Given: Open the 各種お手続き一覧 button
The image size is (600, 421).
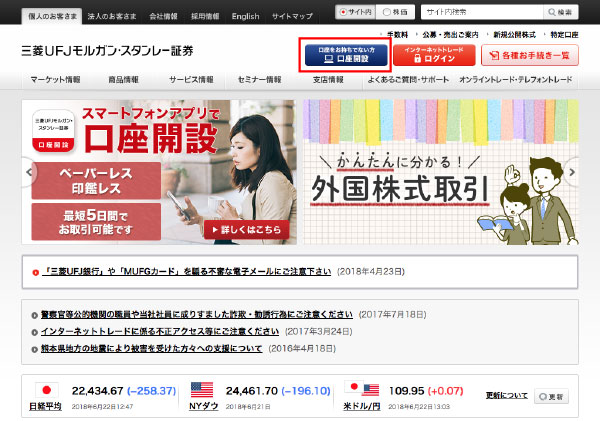Looking at the screenshot, I should [530, 55].
